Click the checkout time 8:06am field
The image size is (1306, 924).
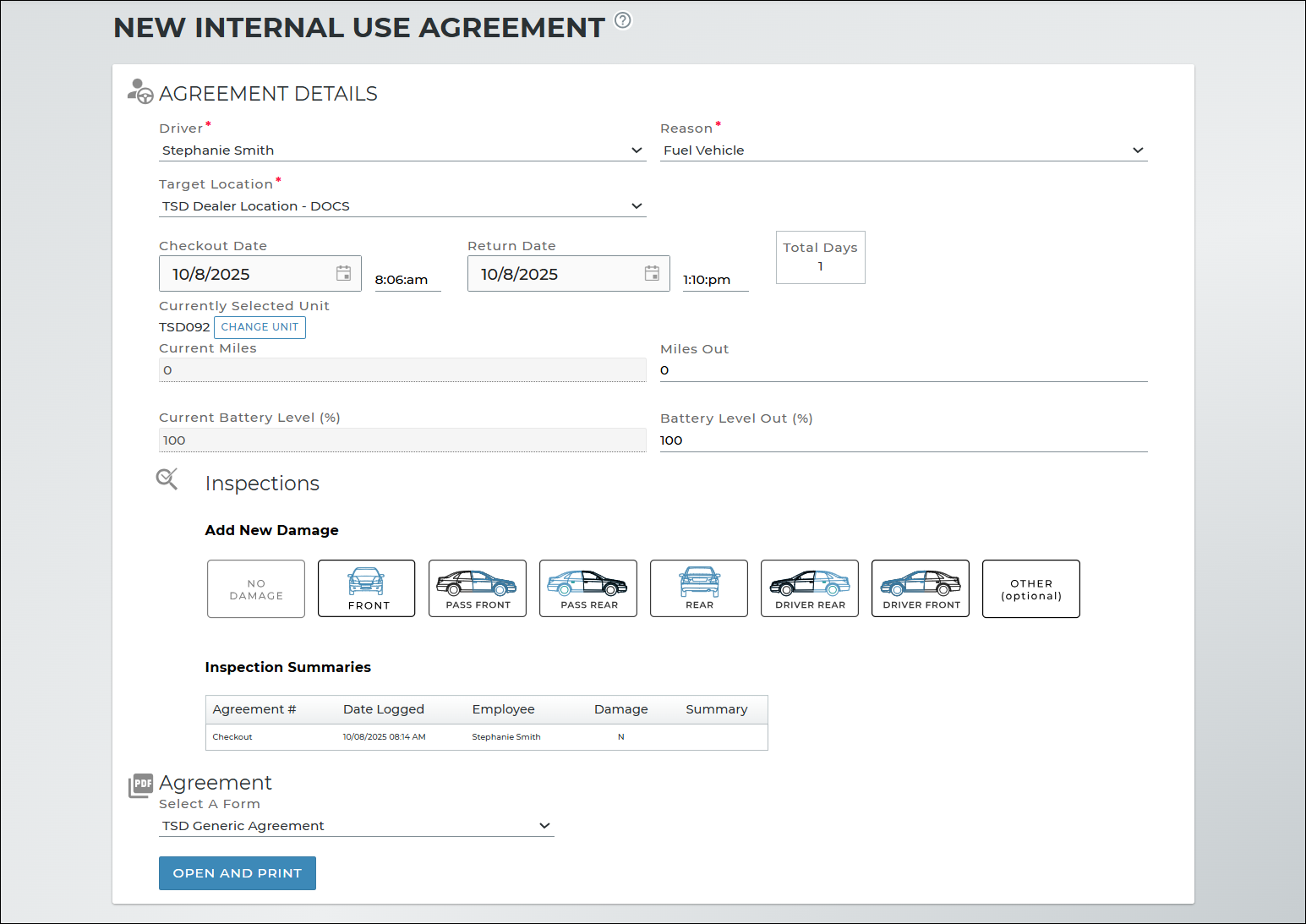tap(407, 280)
